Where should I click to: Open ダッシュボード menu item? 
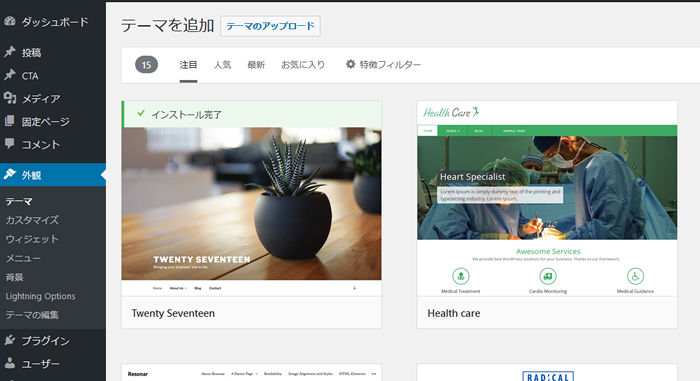[55, 22]
